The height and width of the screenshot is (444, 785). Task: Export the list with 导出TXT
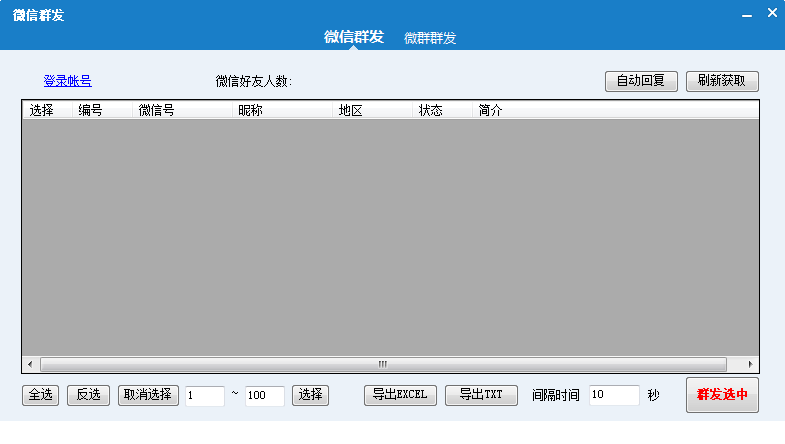(x=481, y=395)
